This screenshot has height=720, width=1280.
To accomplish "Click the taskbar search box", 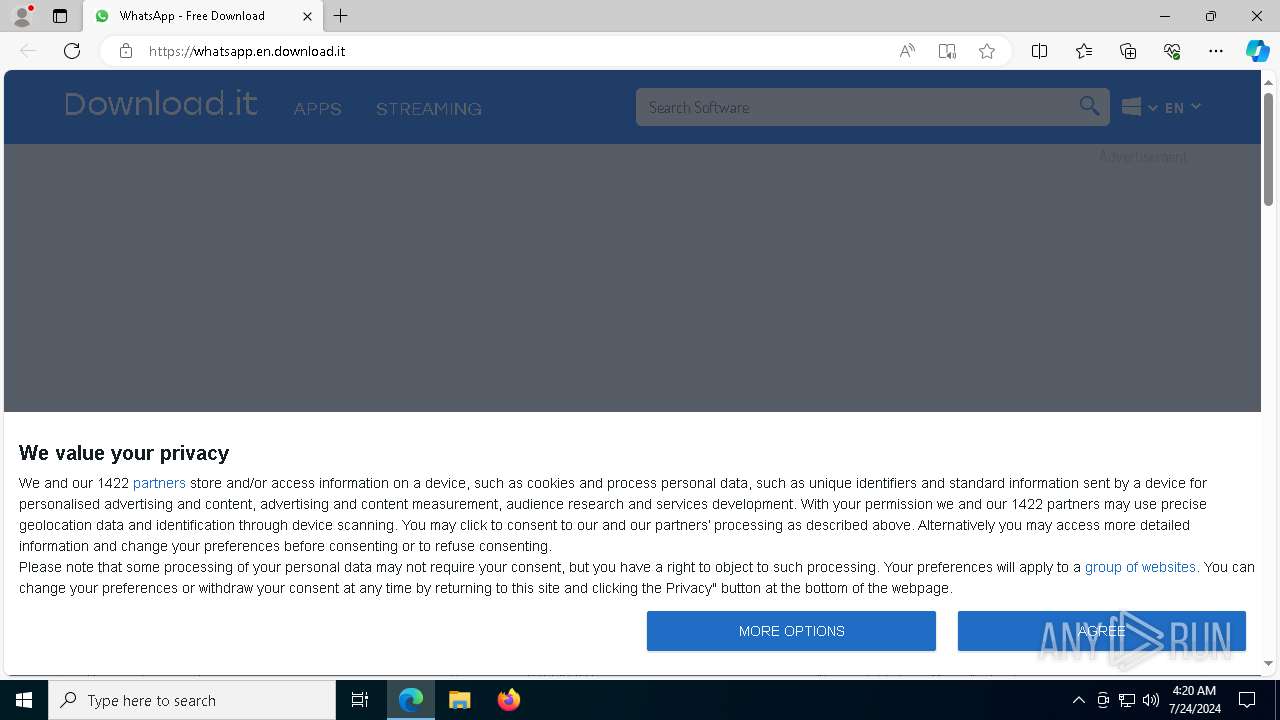I will pos(192,700).
